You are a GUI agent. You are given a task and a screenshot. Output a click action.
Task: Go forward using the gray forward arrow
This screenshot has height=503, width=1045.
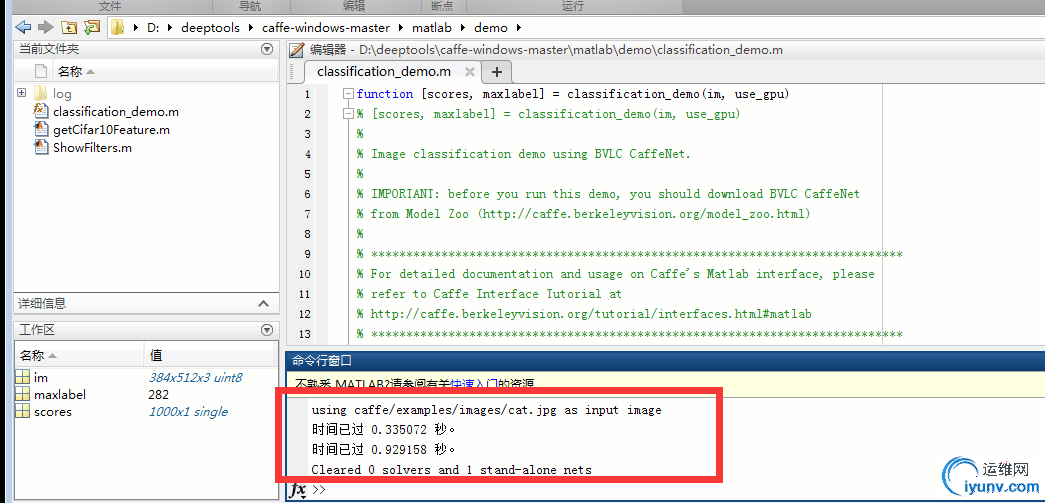[45, 27]
